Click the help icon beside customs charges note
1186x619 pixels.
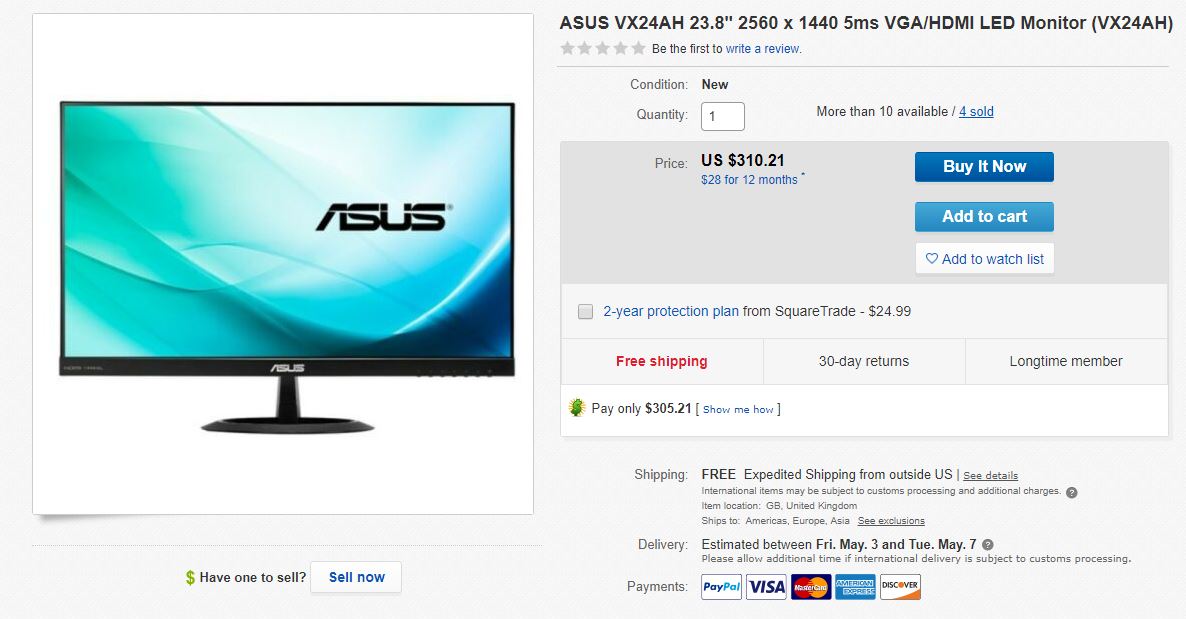tap(1071, 492)
